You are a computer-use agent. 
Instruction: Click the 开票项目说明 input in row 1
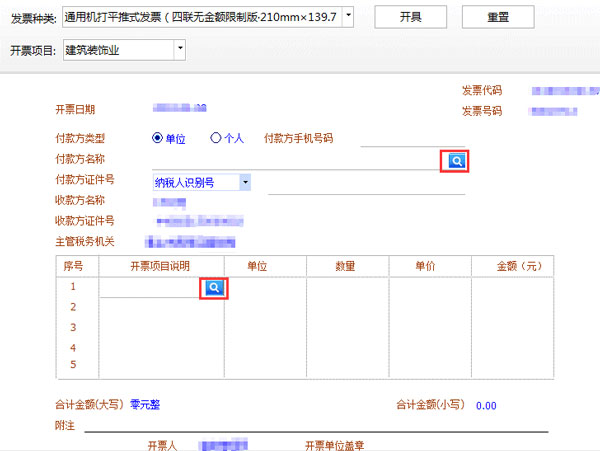tap(152, 288)
